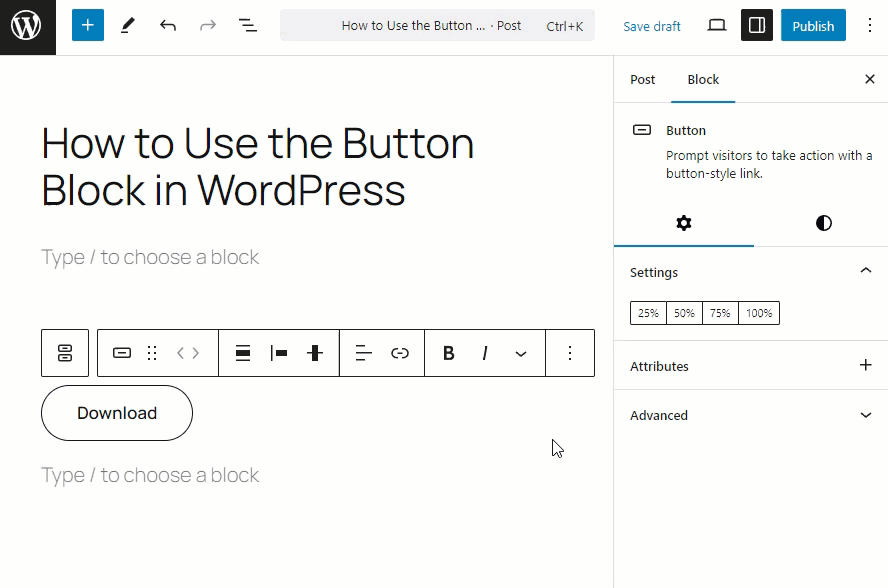This screenshot has width=888, height=588.
Task: Undo the last change
Action: (168, 25)
